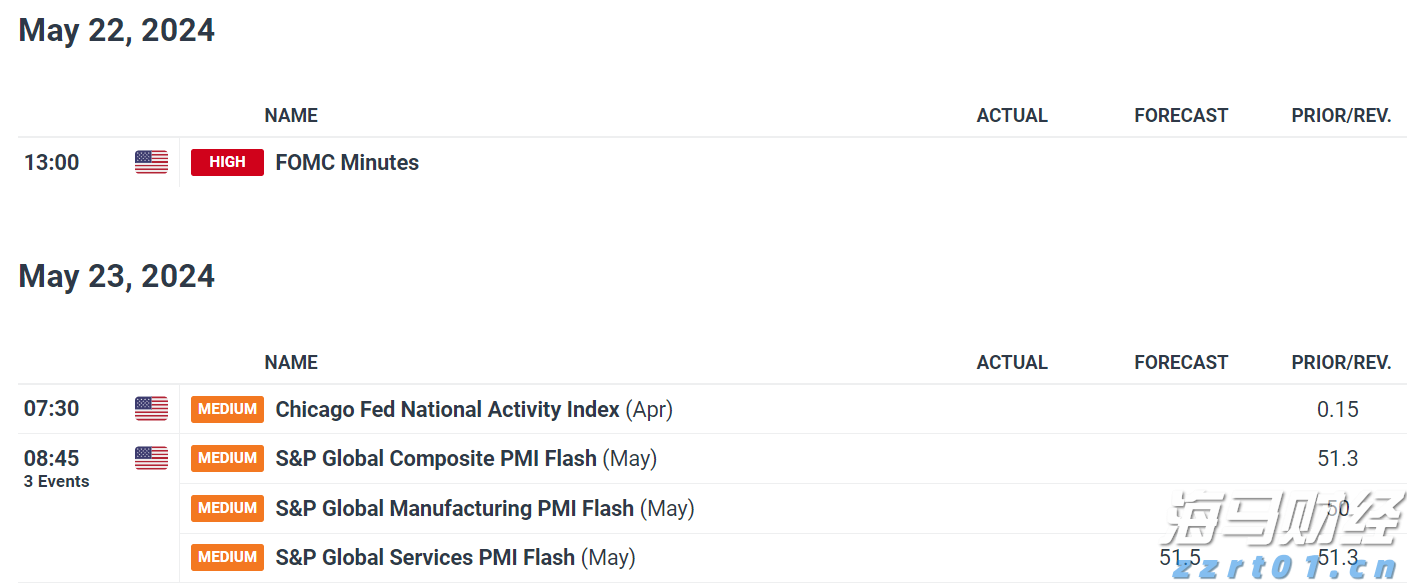Click the PRIOR/REV. header under May 23

(x=1341, y=362)
